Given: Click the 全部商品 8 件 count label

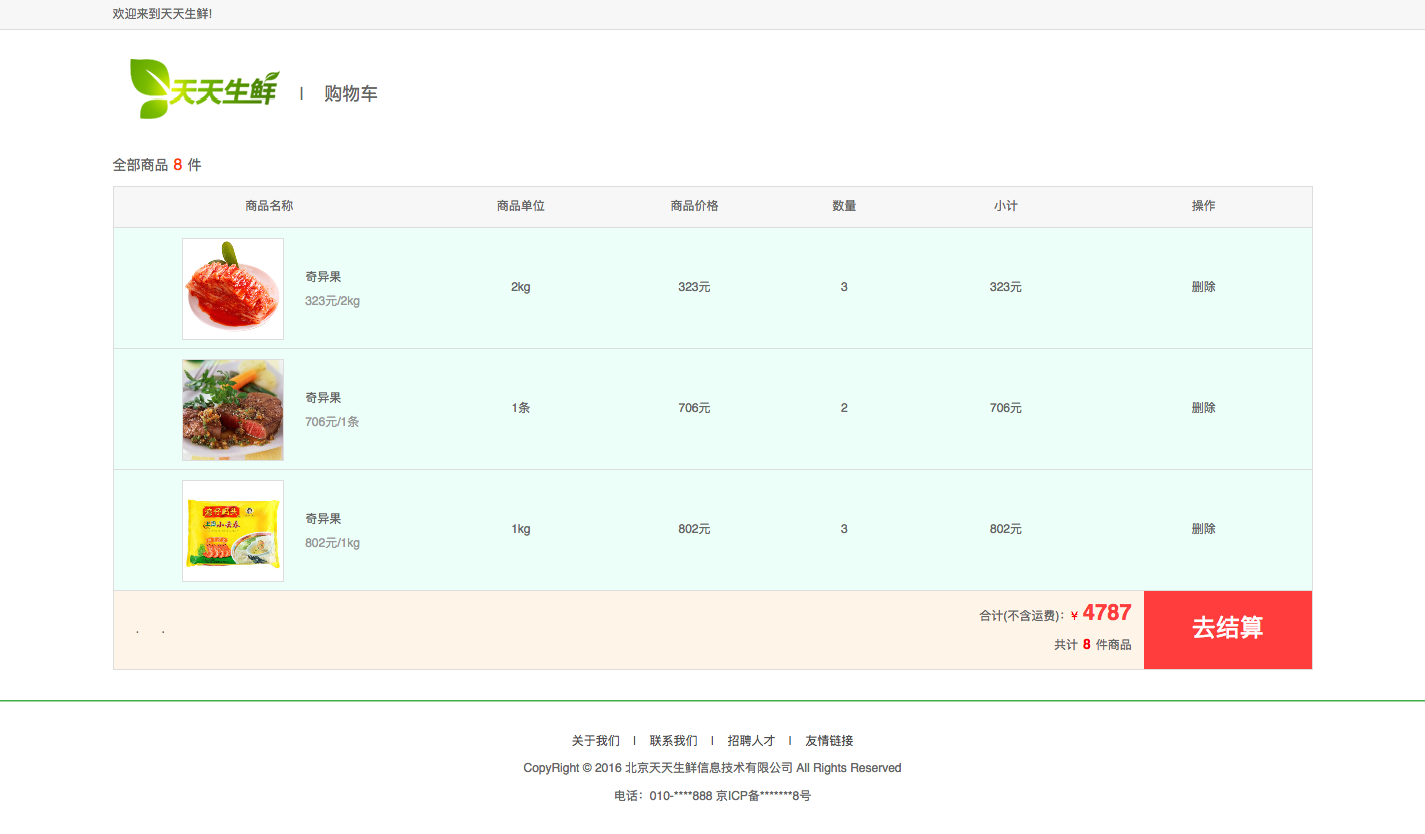Looking at the screenshot, I should tap(156, 164).
